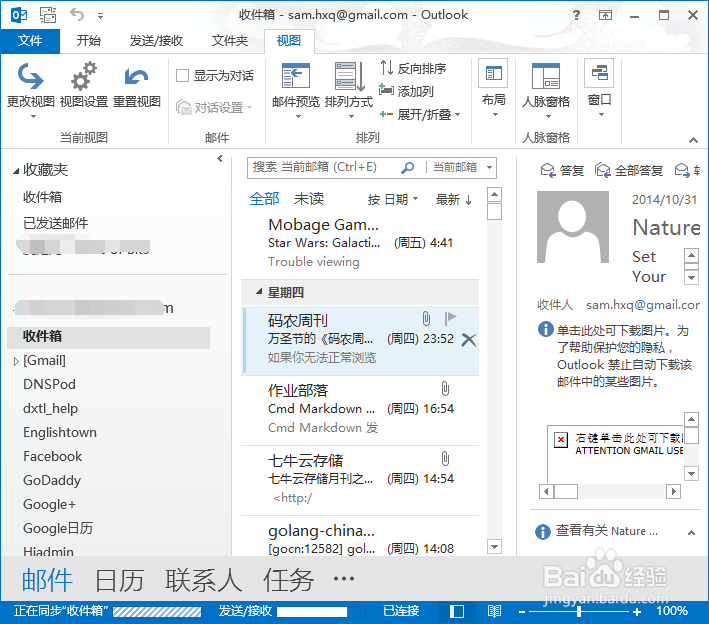Open Expand/Collapse (展开/折叠) dropdown
The height and width of the screenshot is (624, 709).
[x=420, y=114]
